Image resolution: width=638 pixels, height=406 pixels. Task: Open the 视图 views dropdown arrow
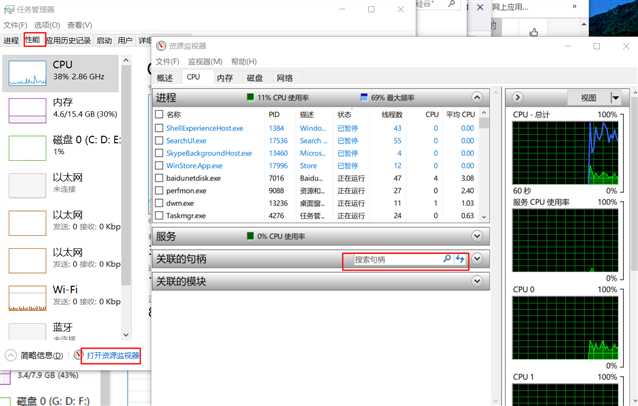click(616, 98)
